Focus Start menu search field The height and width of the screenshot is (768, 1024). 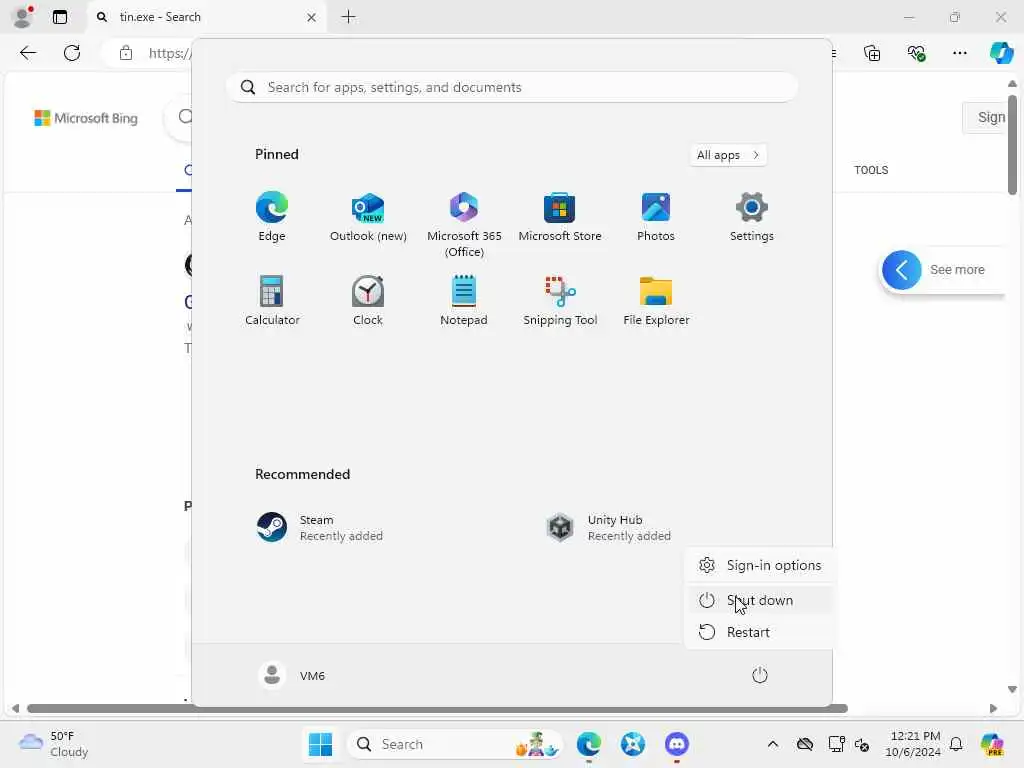click(512, 88)
